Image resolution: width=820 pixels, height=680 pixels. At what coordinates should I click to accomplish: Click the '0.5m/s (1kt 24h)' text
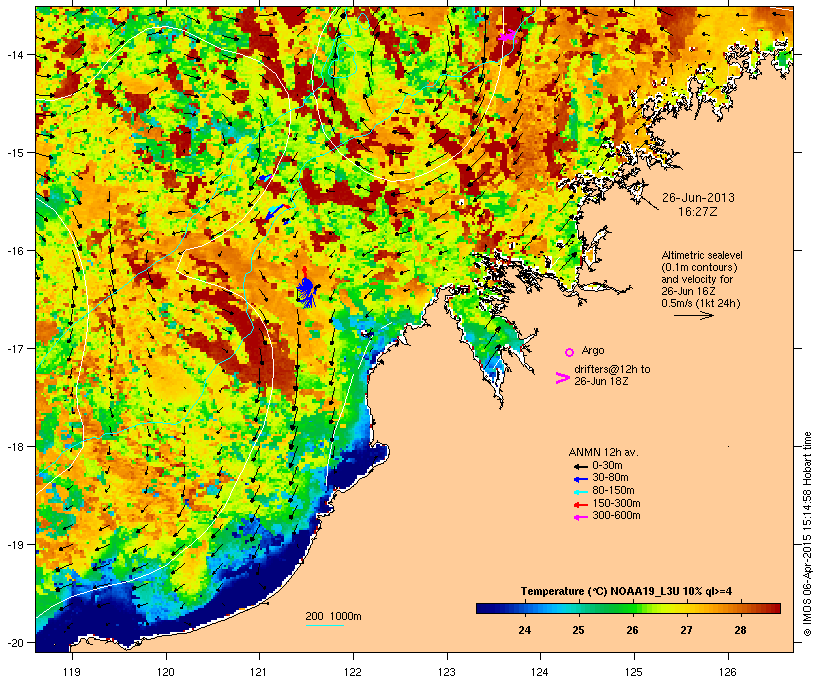pos(701,303)
